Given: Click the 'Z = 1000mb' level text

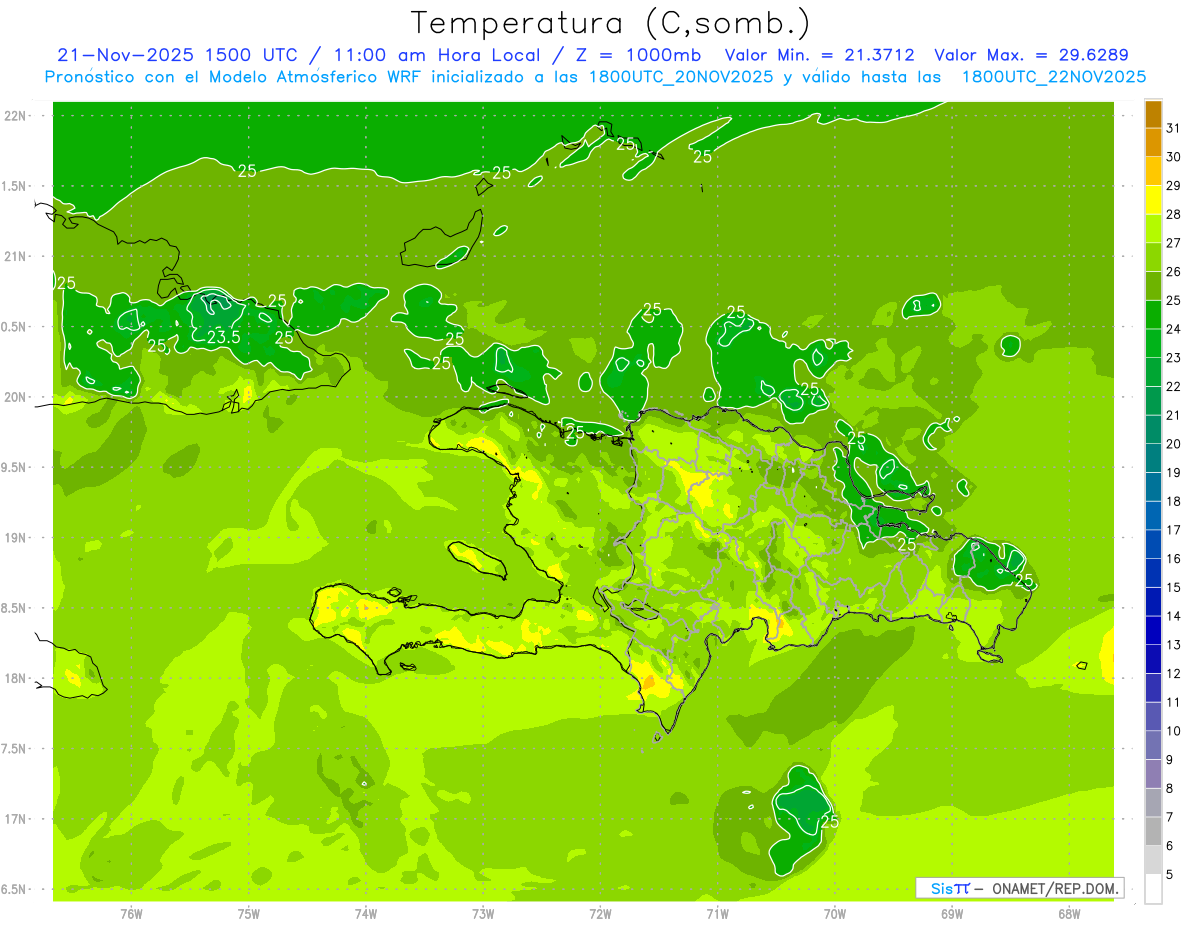Looking at the screenshot, I should 638,55.
